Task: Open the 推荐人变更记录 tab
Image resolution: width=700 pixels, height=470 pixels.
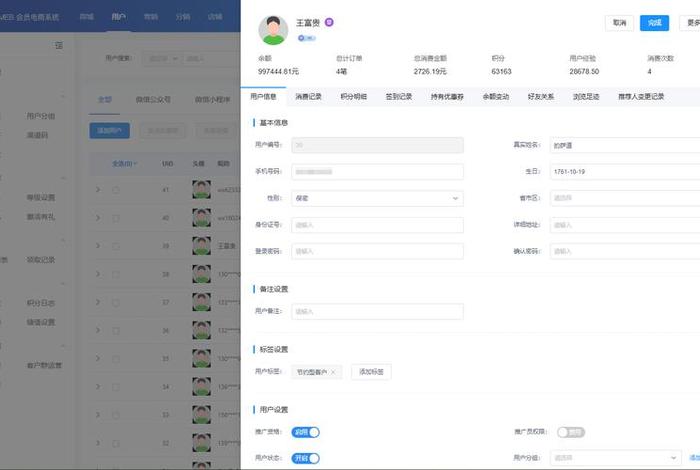Action: (641, 96)
